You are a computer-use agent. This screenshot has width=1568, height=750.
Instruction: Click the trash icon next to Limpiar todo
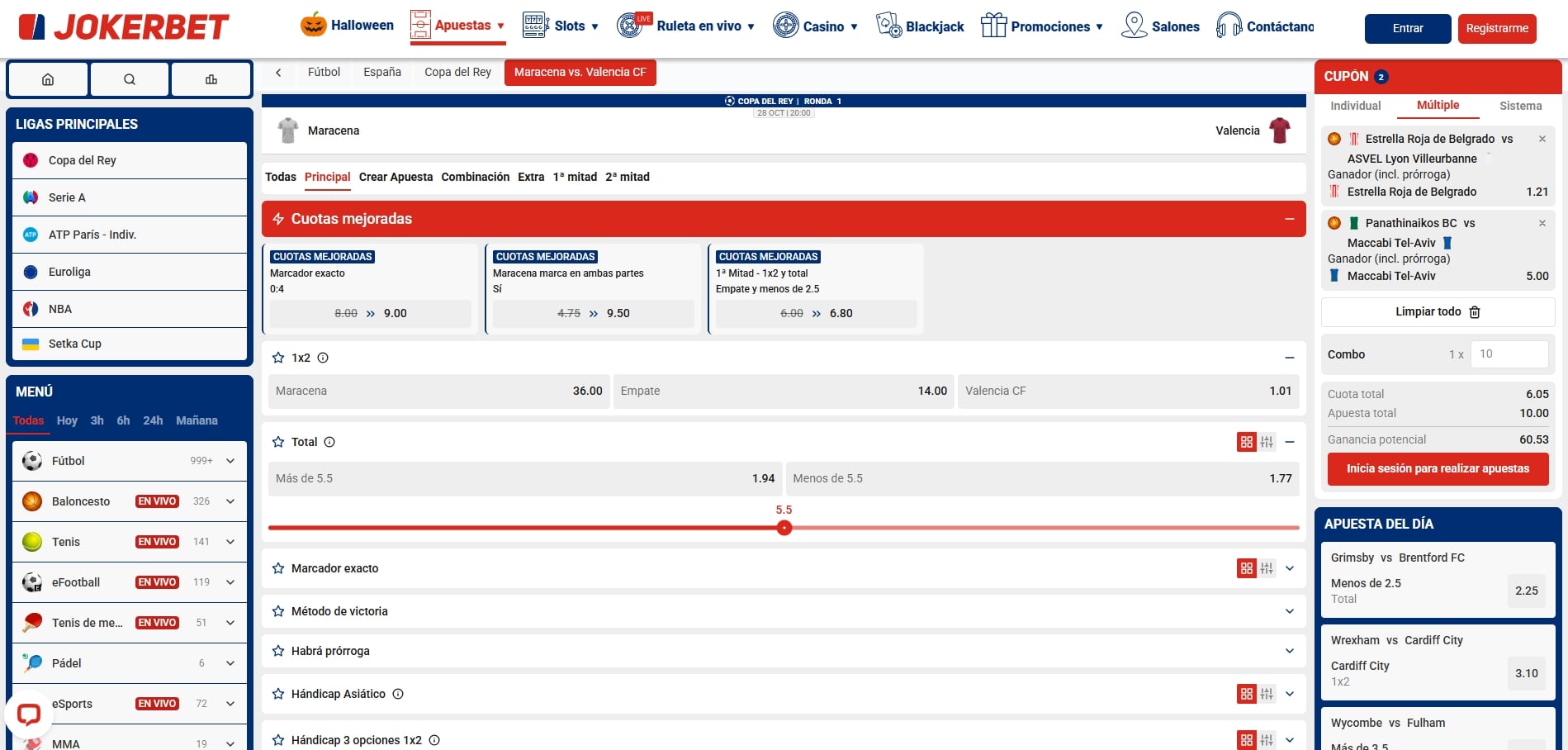tap(1476, 312)
